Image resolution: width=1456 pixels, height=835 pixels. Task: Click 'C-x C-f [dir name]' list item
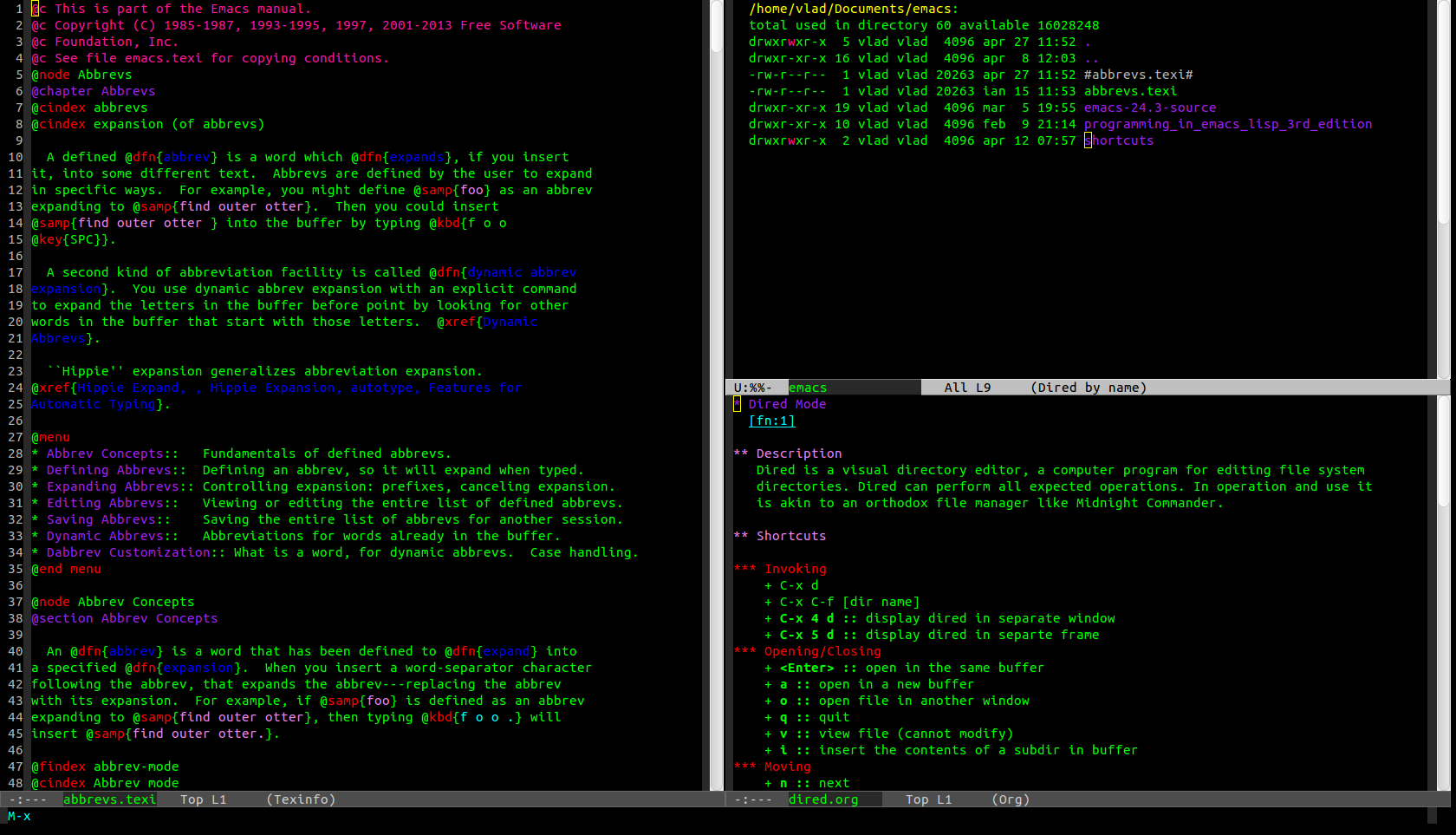(x=842, y=602)
